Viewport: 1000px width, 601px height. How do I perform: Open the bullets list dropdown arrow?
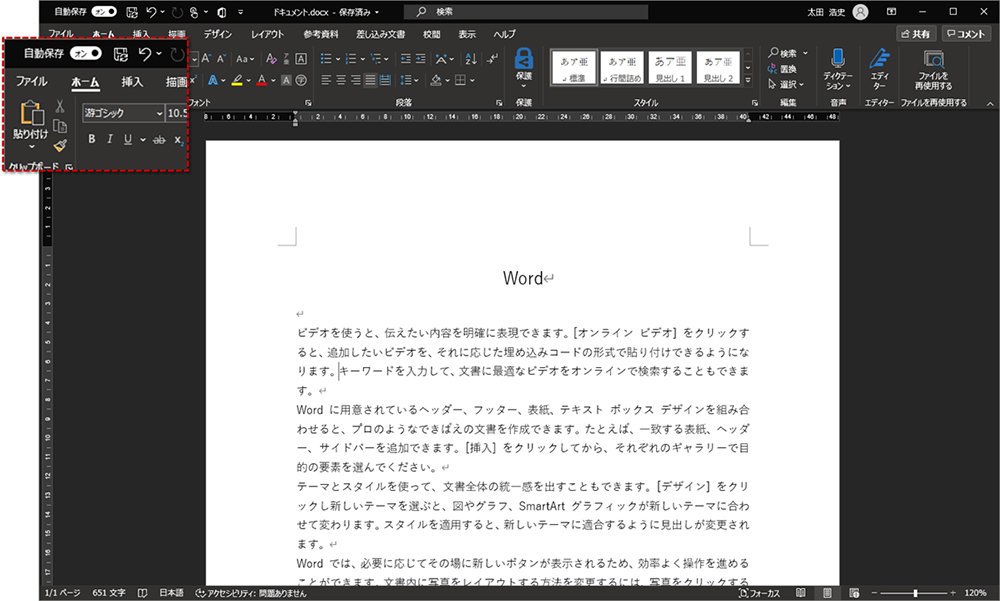337,59
